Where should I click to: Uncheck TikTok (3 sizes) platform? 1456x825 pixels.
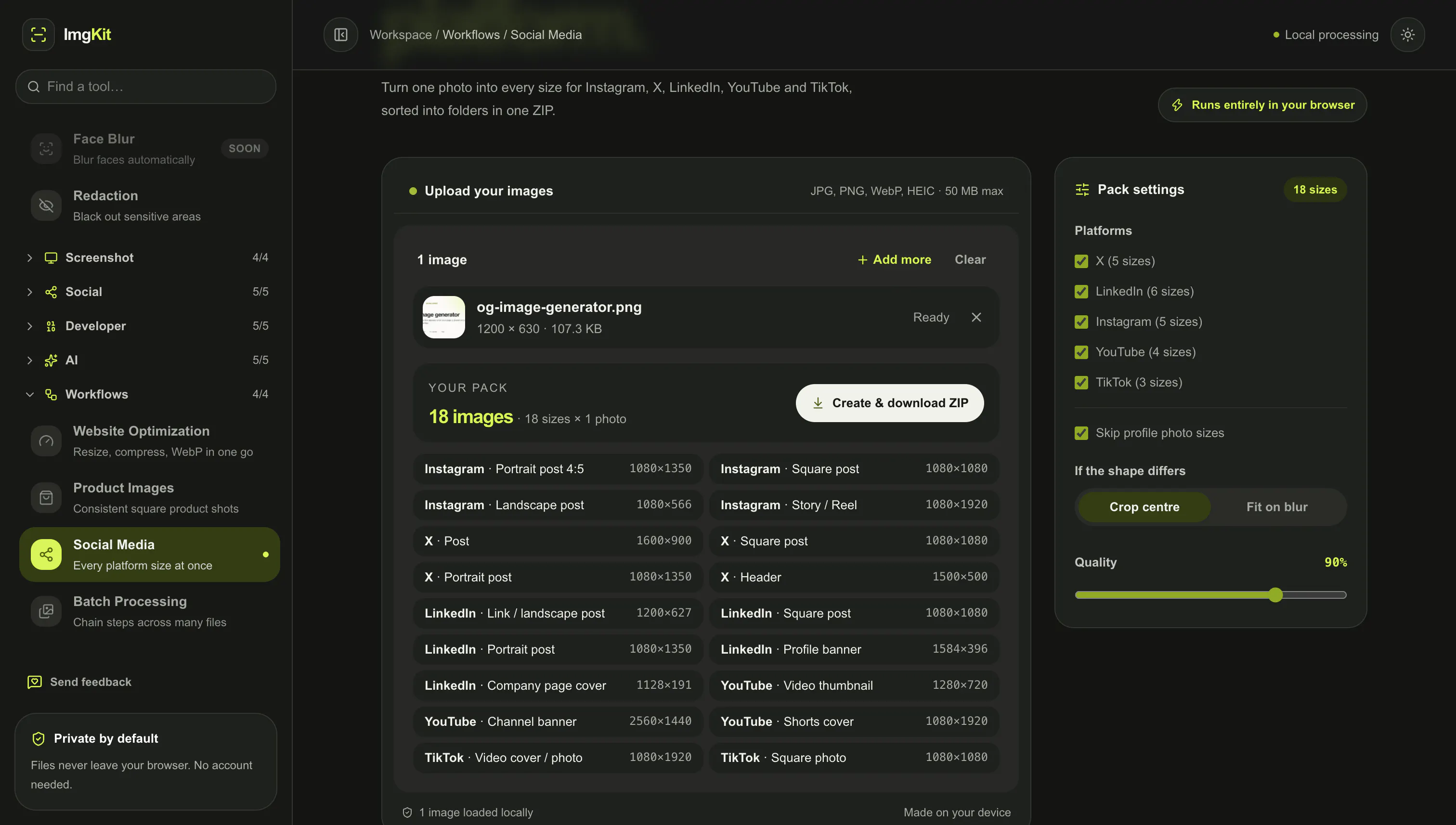click(1081, 383)
